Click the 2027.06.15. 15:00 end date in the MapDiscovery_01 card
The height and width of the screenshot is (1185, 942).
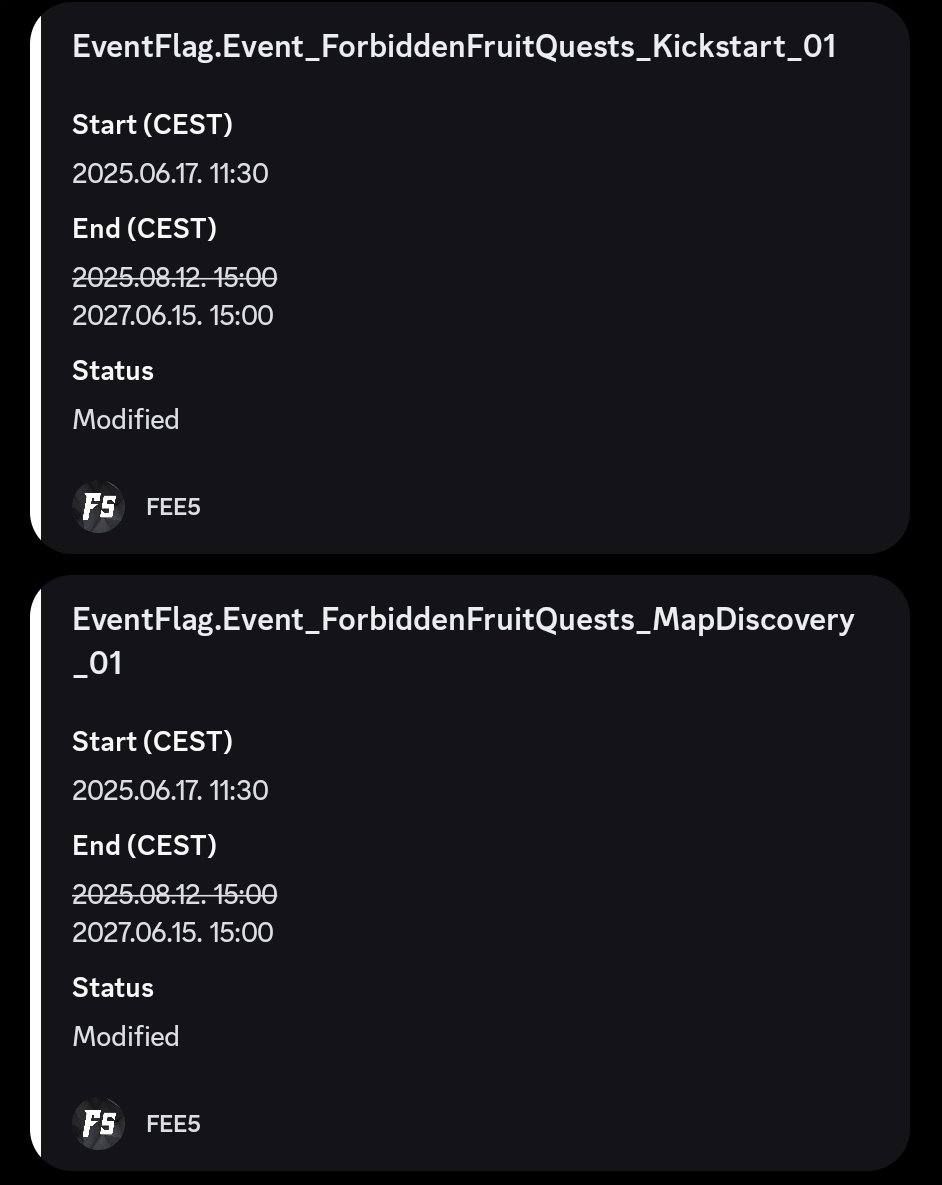click(x=173, y=933)
